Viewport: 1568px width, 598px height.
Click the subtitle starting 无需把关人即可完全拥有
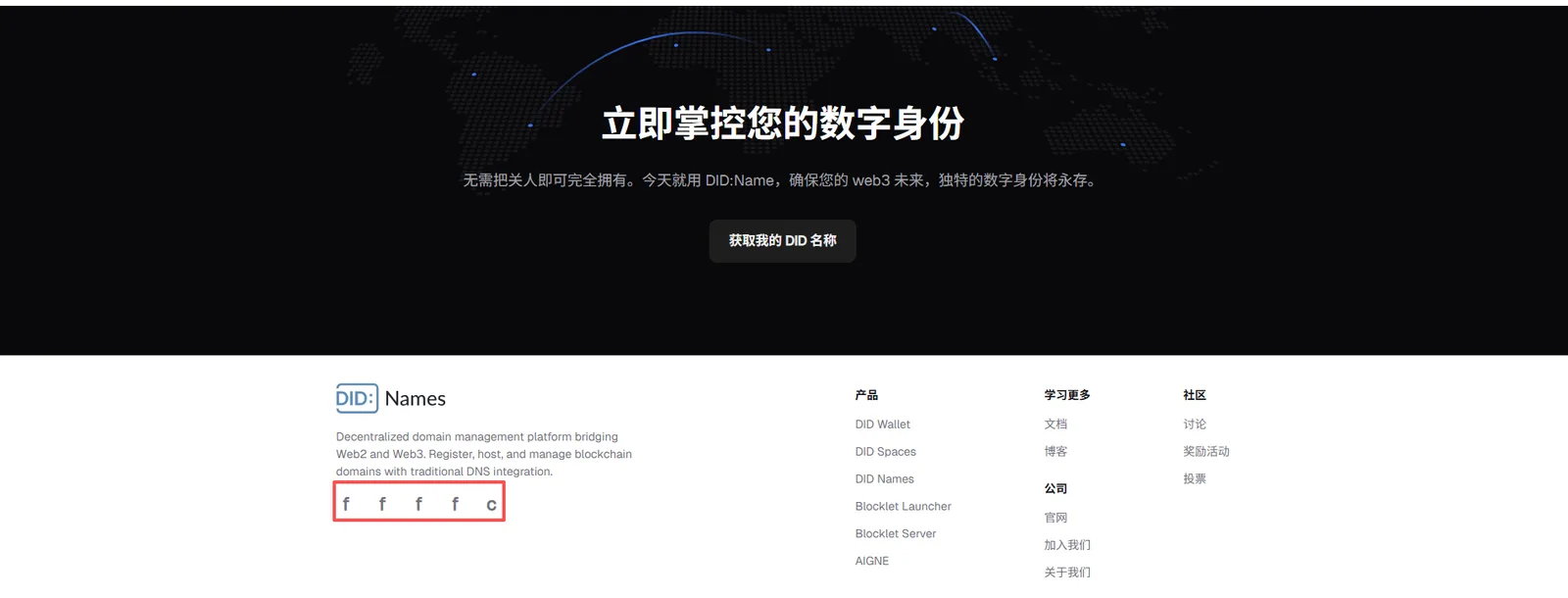click(780, 180)
